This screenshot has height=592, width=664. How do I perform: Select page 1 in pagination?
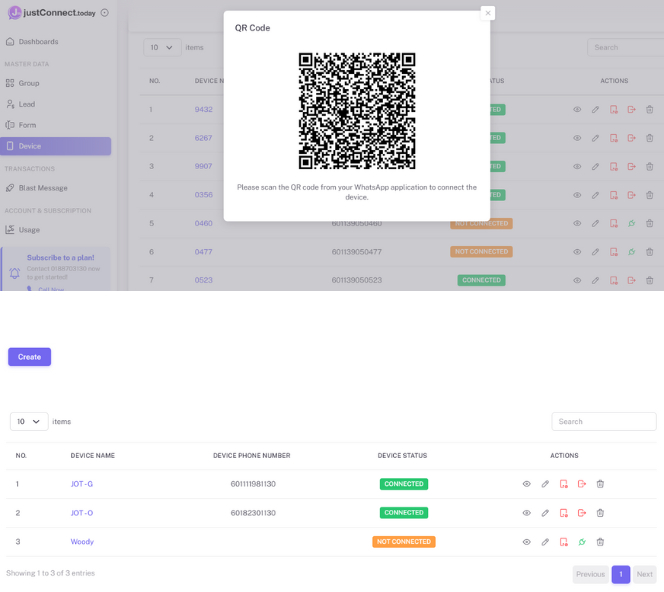621,575
